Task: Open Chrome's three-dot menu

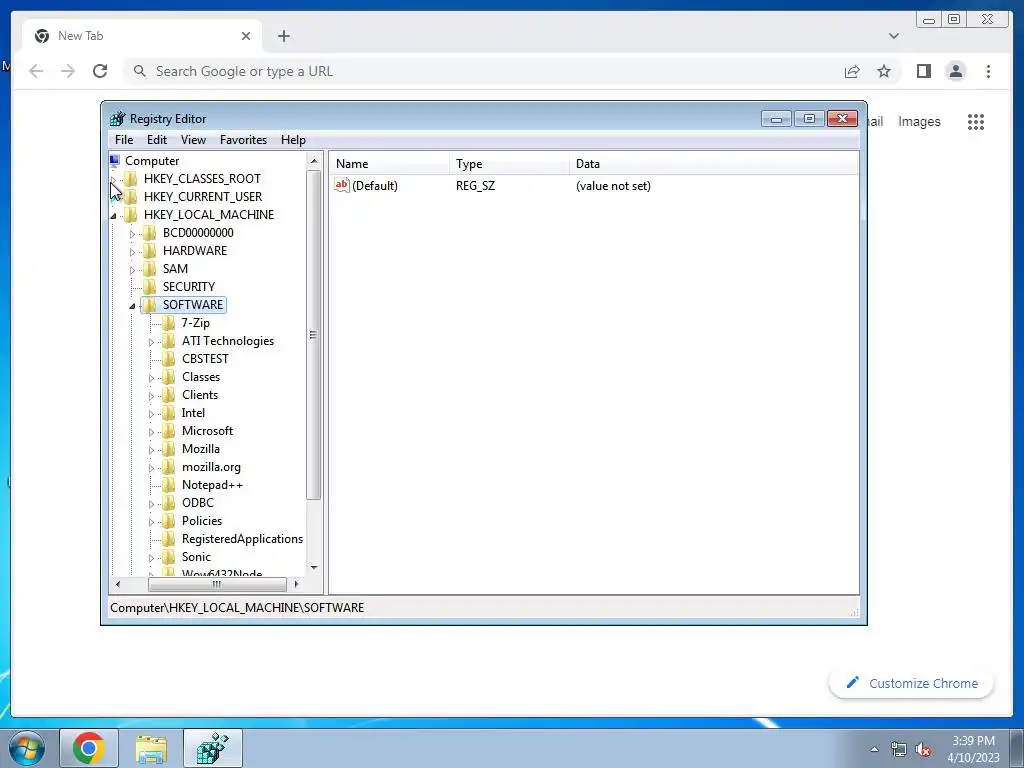Action: 988,71
